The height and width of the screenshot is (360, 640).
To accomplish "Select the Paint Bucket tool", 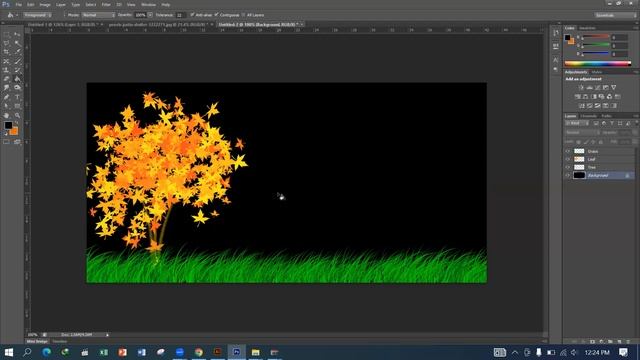I will click(x=17, y=79).
